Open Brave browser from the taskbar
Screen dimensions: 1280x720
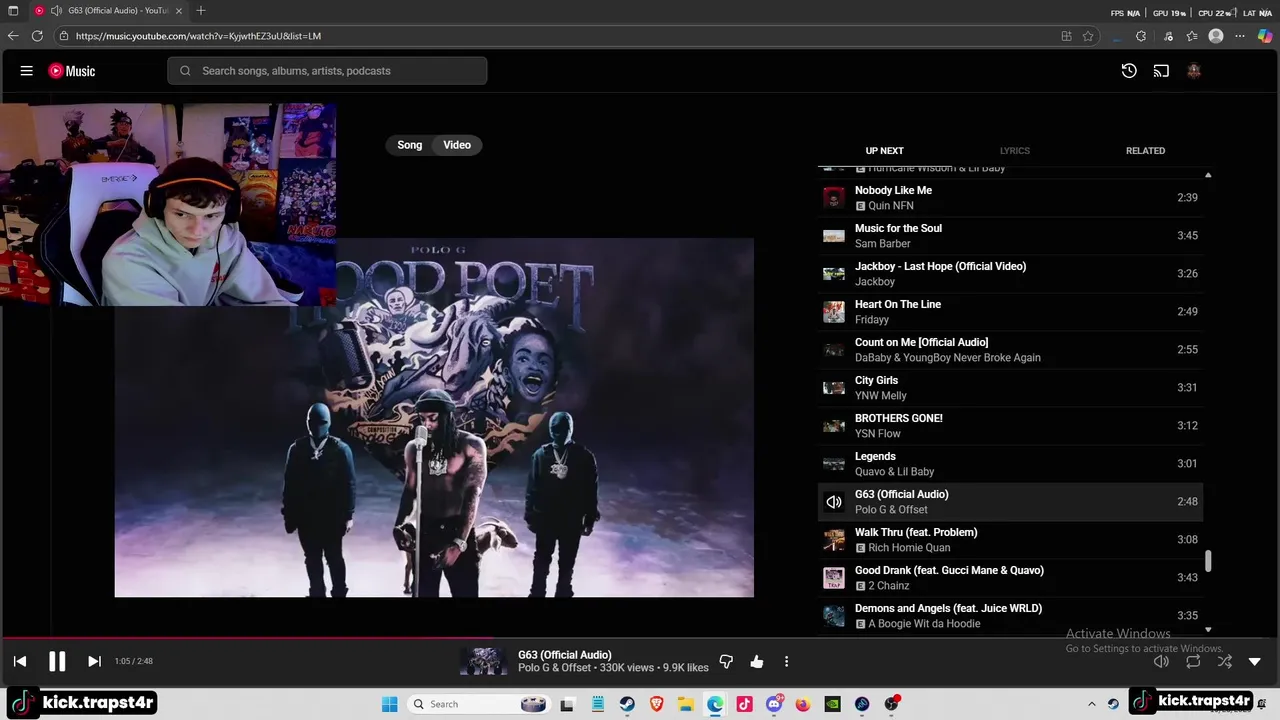point(656,704)
